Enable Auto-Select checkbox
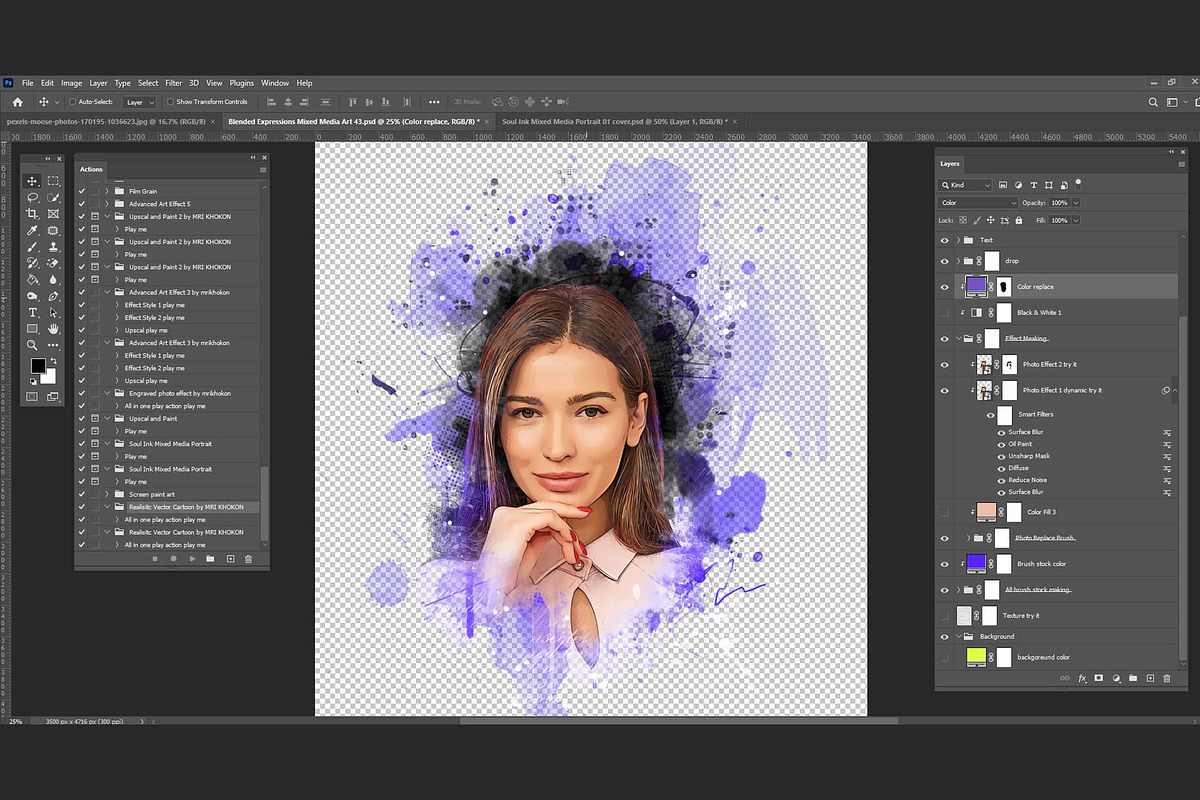Image resolution: width=1200 pixels, height=800 pixels. [x=73, y=102]
